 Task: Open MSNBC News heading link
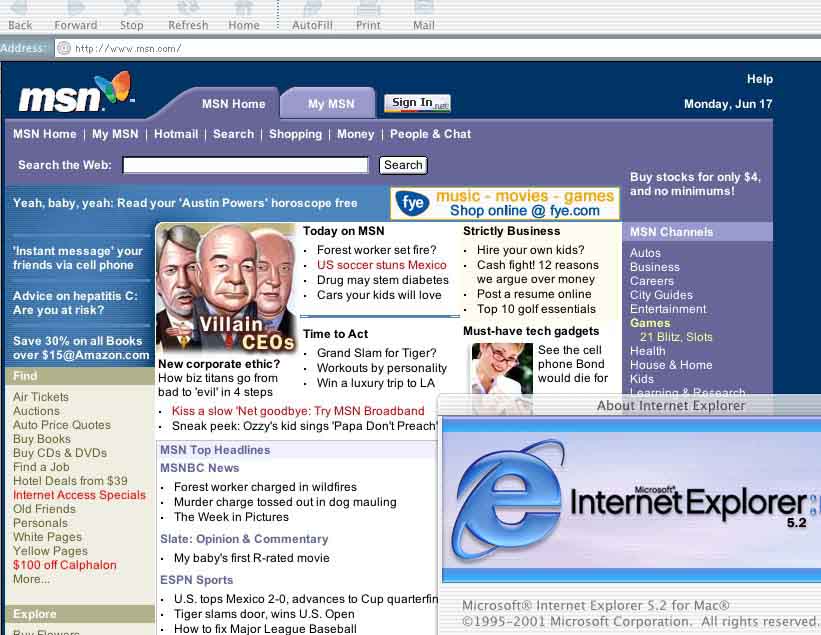click(199, 468)
